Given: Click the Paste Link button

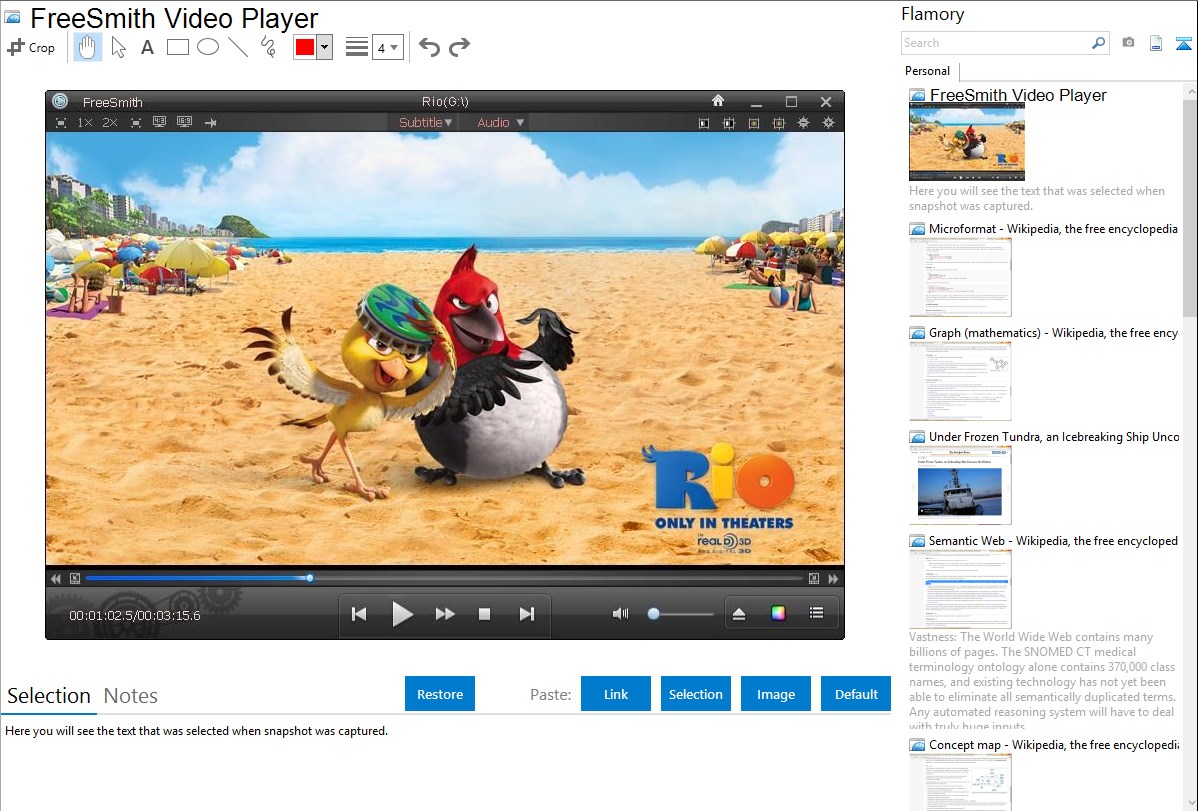Looking at the screenshot, I should [x=616, y=694].
